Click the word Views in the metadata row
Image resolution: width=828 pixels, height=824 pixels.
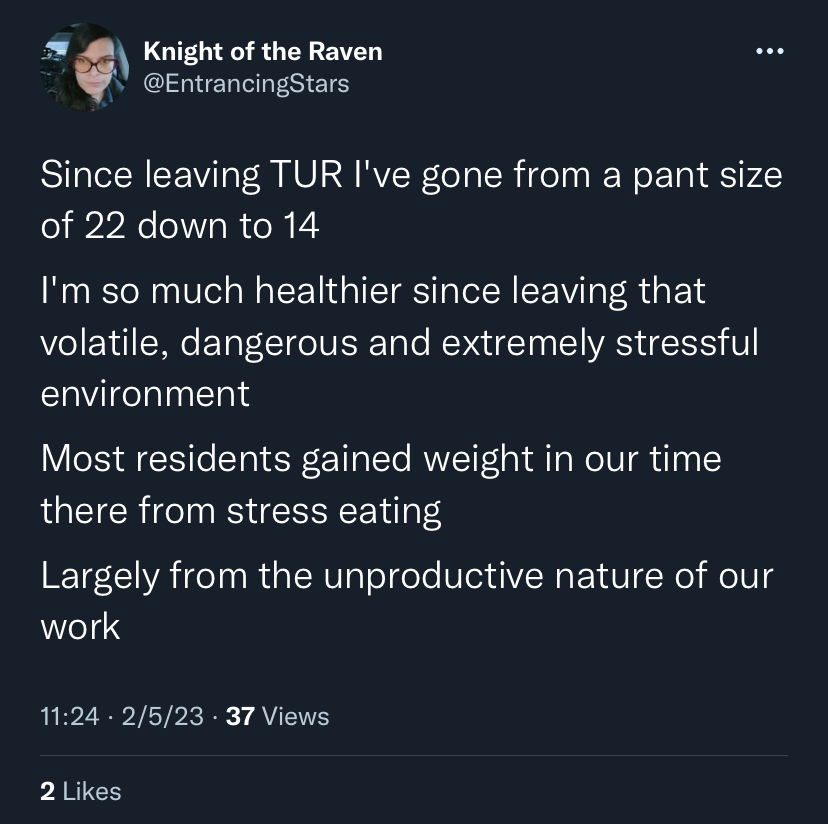[x=295, y=716]
